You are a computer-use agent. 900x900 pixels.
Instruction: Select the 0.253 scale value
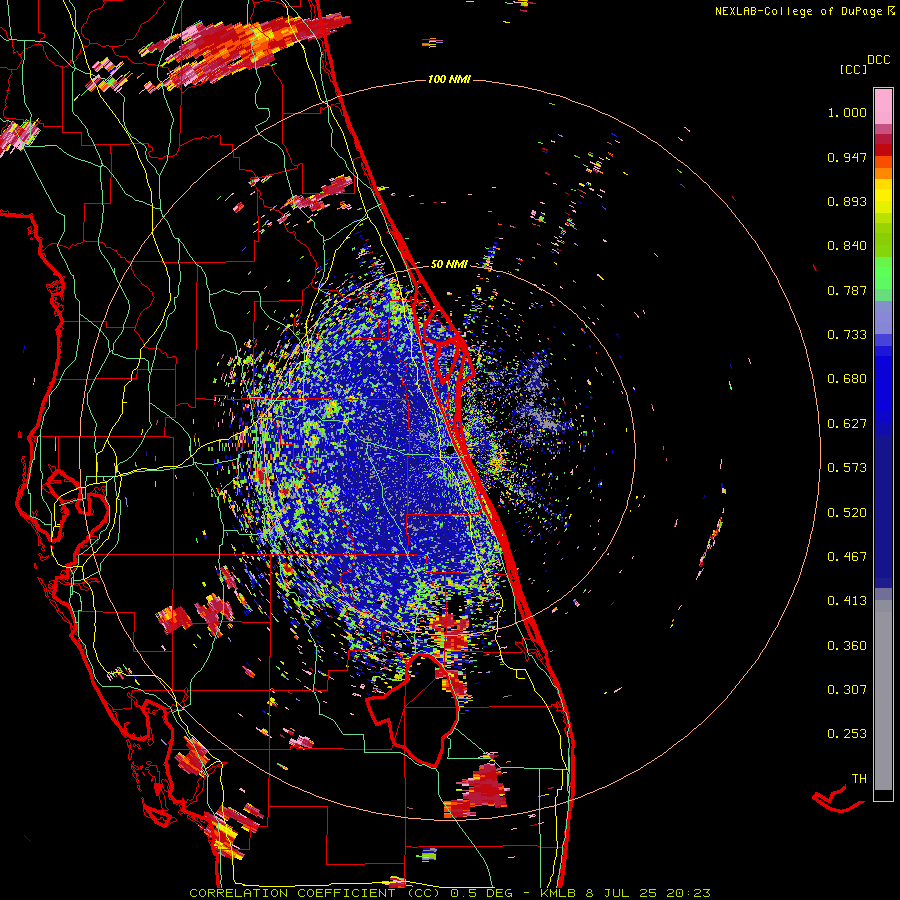(x=847, y=734)
